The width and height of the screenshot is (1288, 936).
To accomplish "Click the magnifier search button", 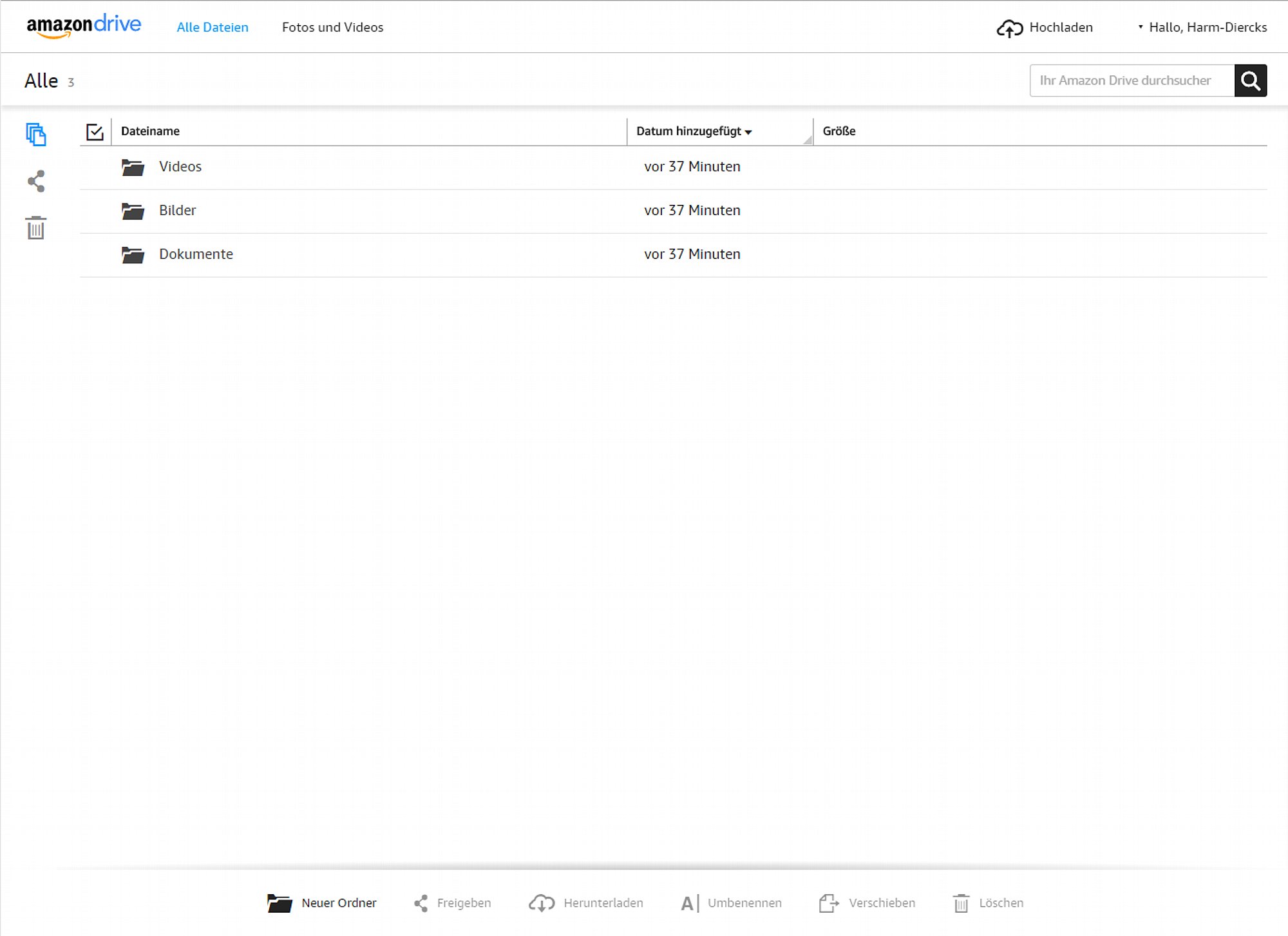I will click(1250, 81).
